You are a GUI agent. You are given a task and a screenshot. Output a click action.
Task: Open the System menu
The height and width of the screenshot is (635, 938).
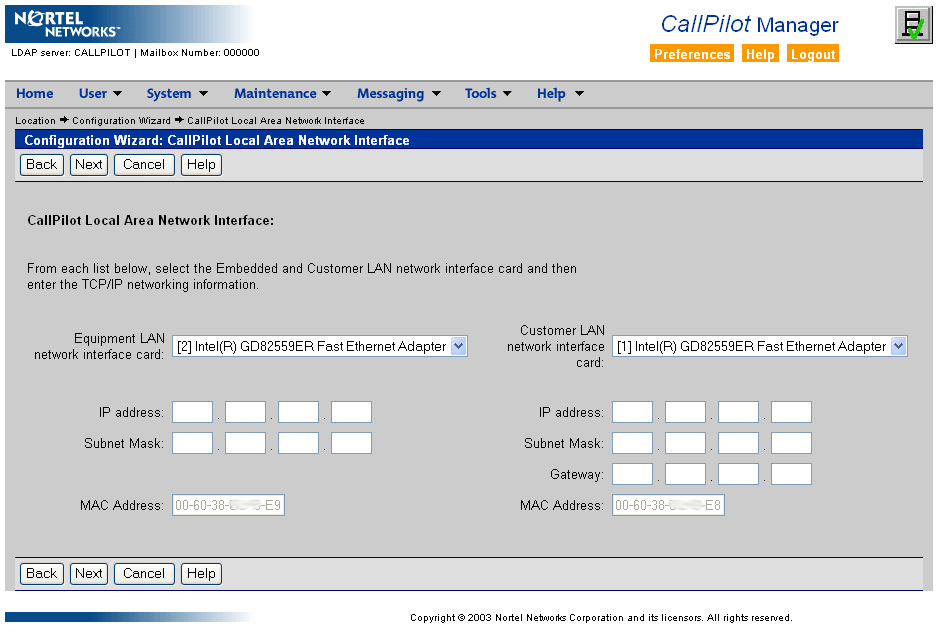tap(177, 93)
